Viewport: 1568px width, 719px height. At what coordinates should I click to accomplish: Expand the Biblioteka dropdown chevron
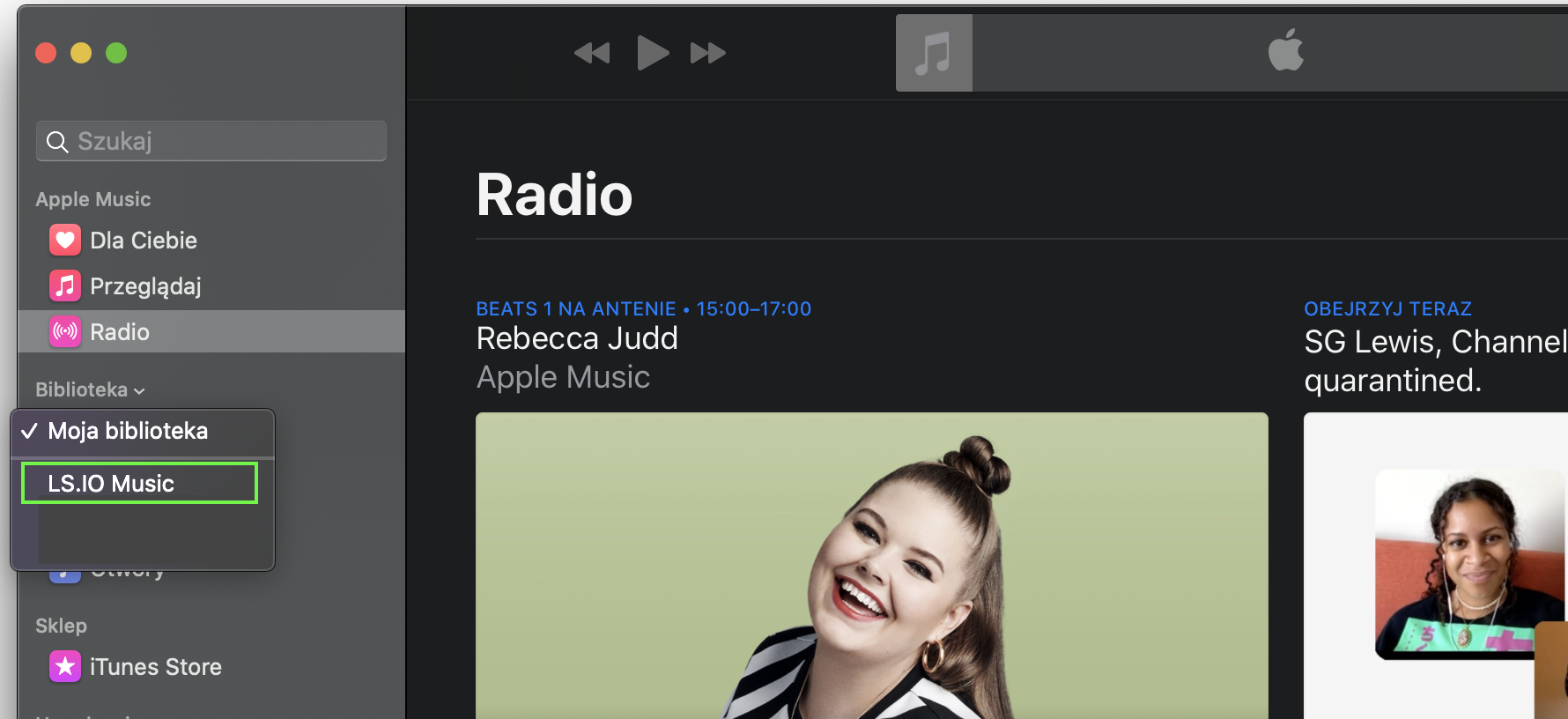pos(139,391)
